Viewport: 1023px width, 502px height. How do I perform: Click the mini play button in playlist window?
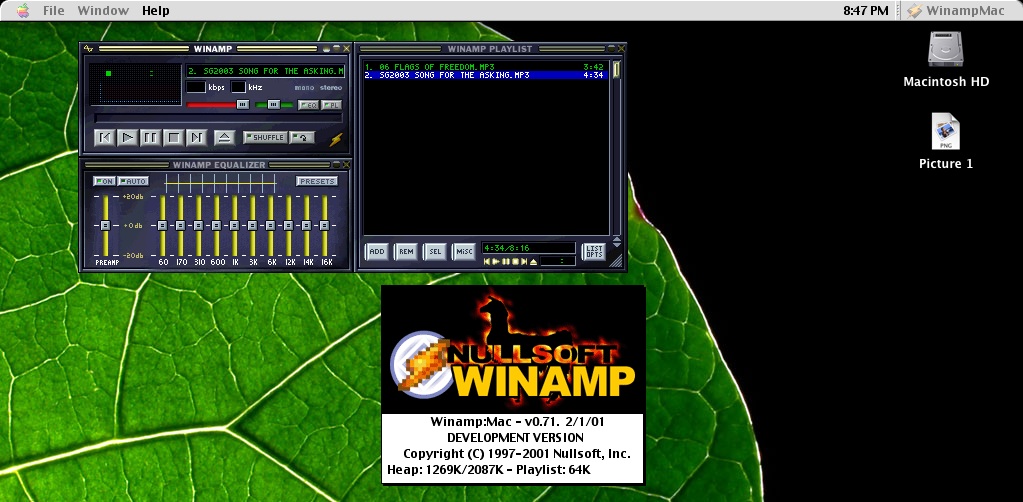click(x=496, y=261)
